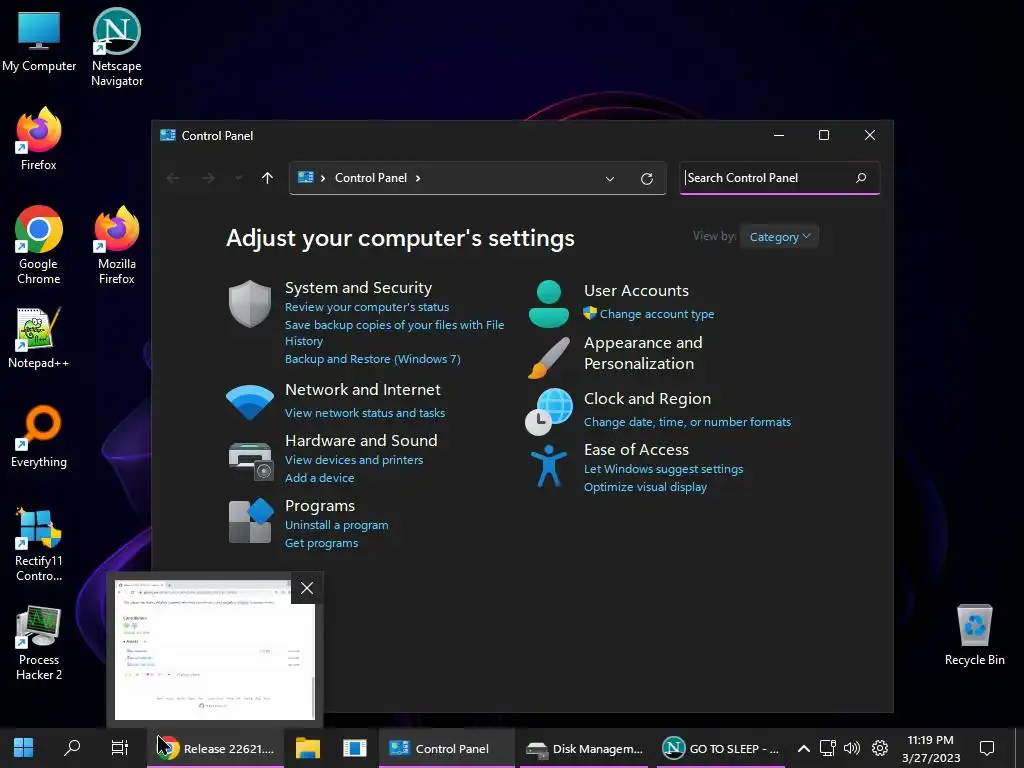Expand the root chevron before Control Panel
The image size is (1024, 768).
click(x=323, y=178)
